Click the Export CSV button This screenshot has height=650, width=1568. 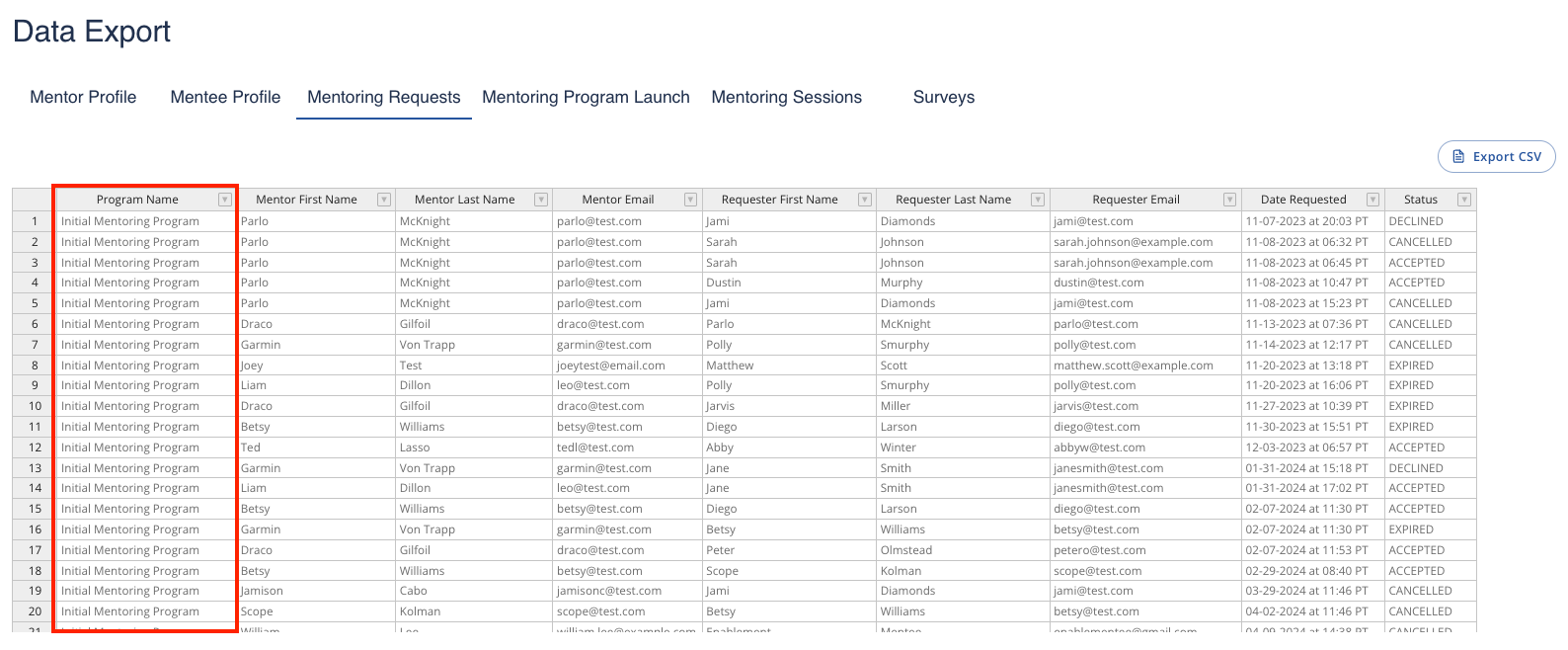pyautogui.click(x=1496, y=157)
